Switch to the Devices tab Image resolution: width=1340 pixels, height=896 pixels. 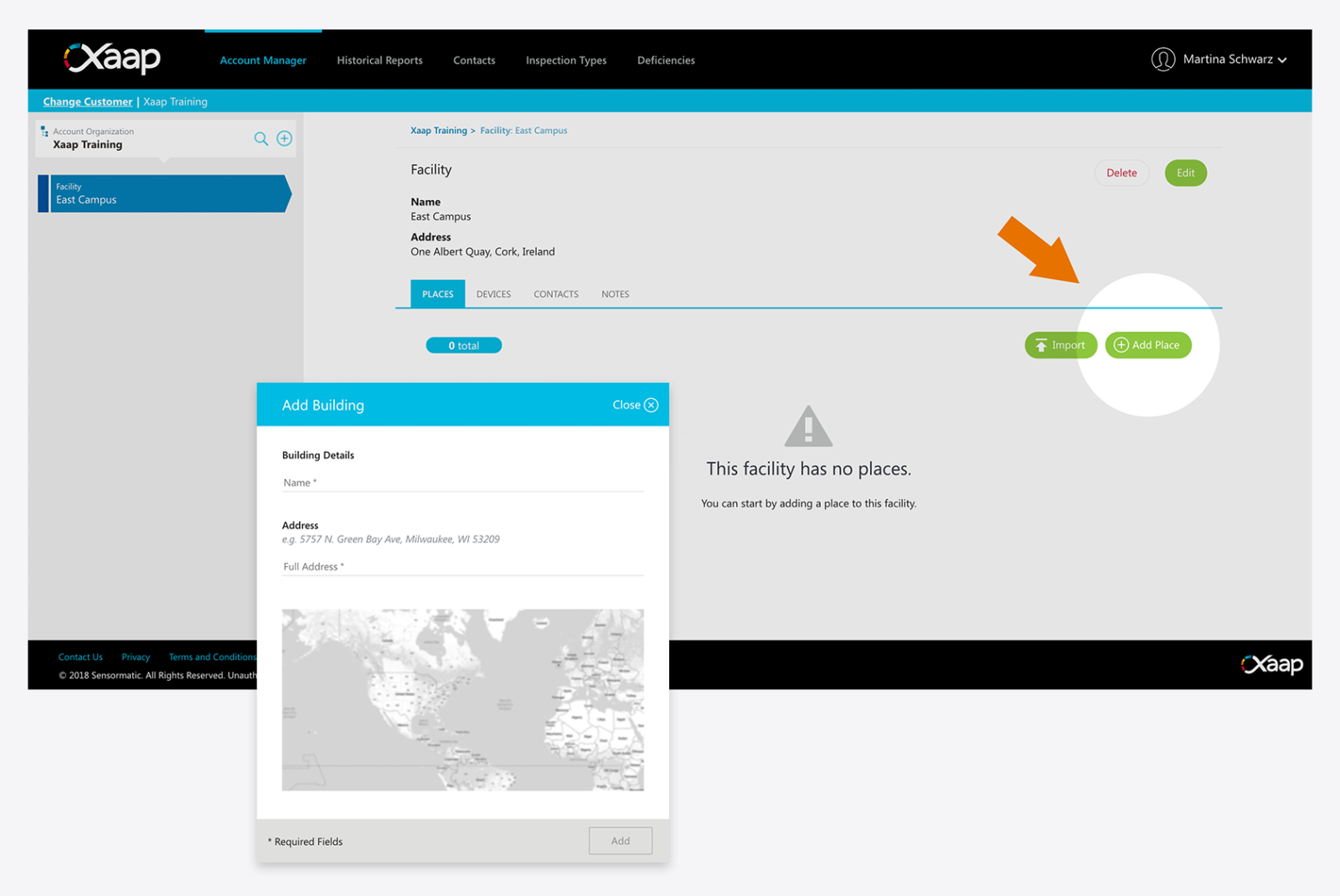[493, 293]
